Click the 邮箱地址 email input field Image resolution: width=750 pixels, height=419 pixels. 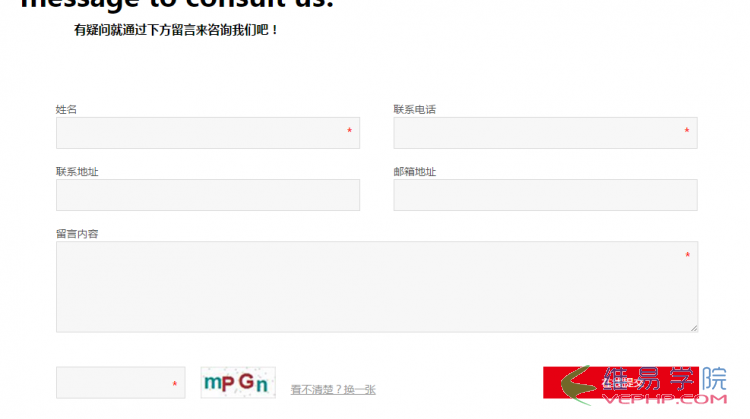[545, 195]
